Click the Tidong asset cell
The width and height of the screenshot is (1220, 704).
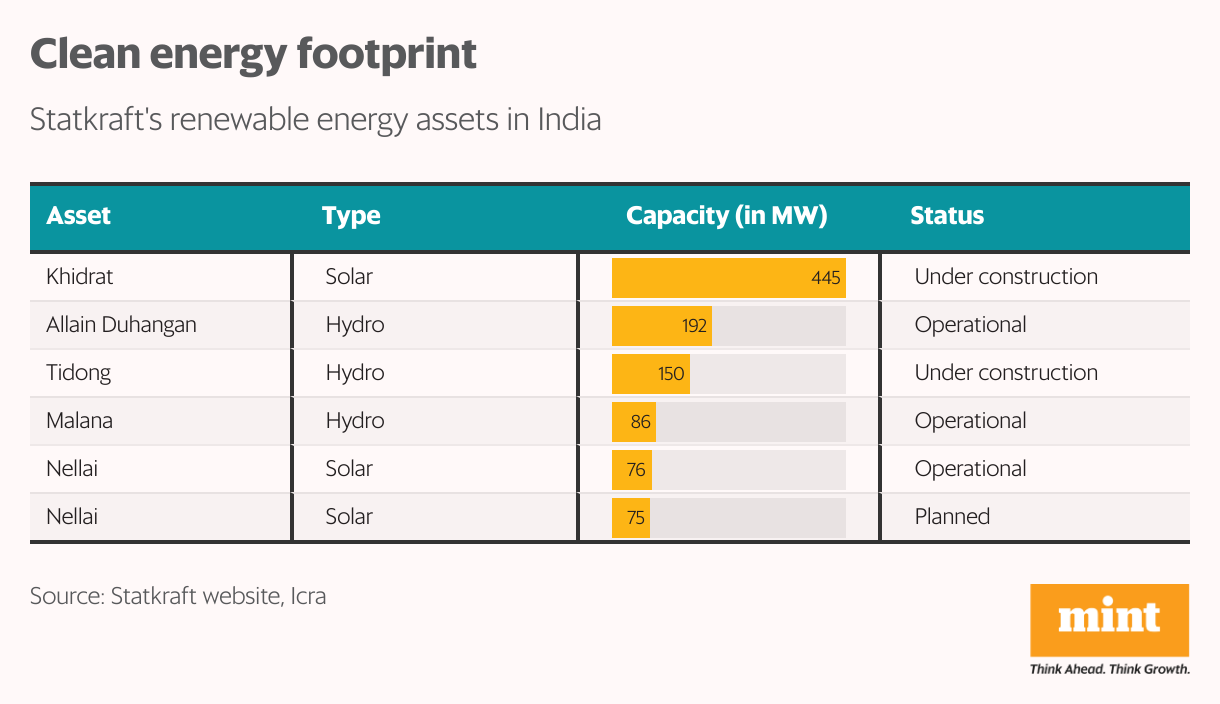tap(78, 373)
